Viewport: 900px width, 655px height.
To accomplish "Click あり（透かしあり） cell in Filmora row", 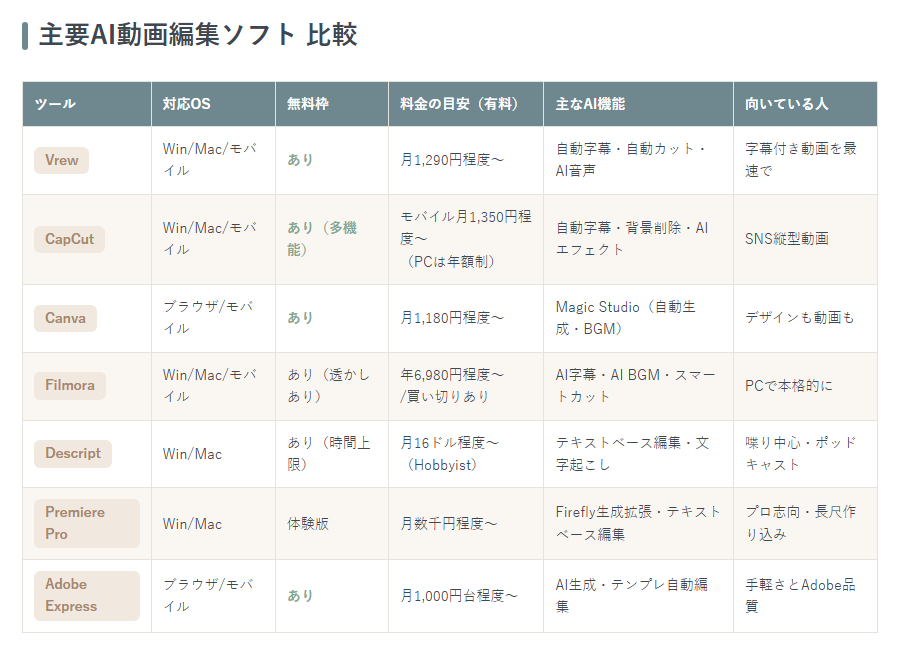I will pyautogui.click(x=332, y=386).
